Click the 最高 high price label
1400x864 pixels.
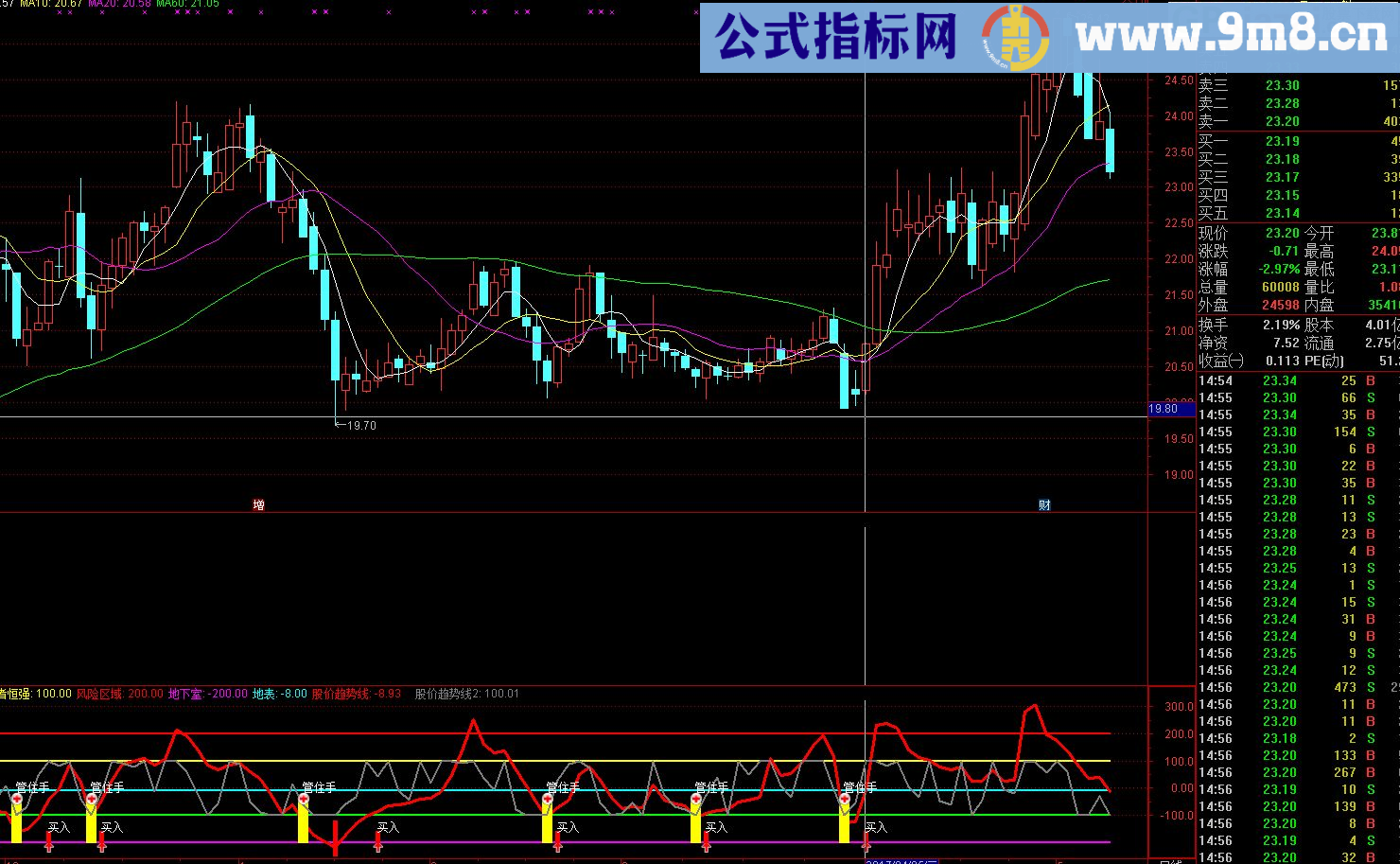1319,251
